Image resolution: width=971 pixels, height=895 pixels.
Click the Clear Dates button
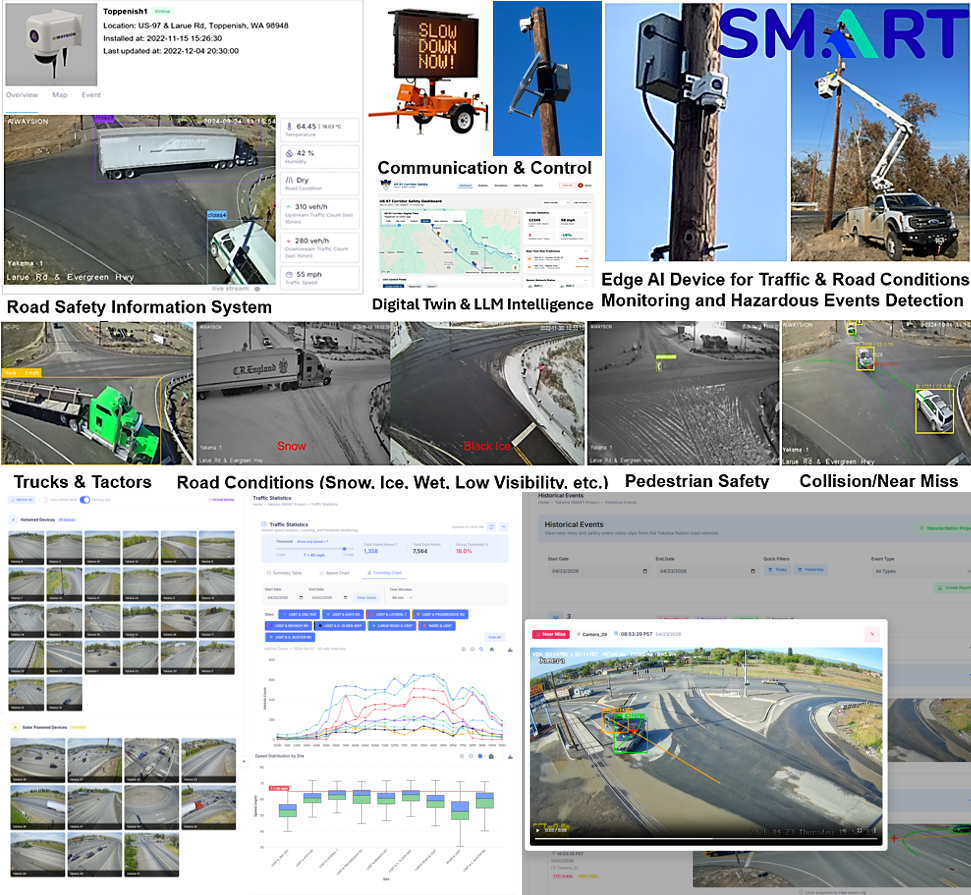pyautogui.click(x=367, y=598)
